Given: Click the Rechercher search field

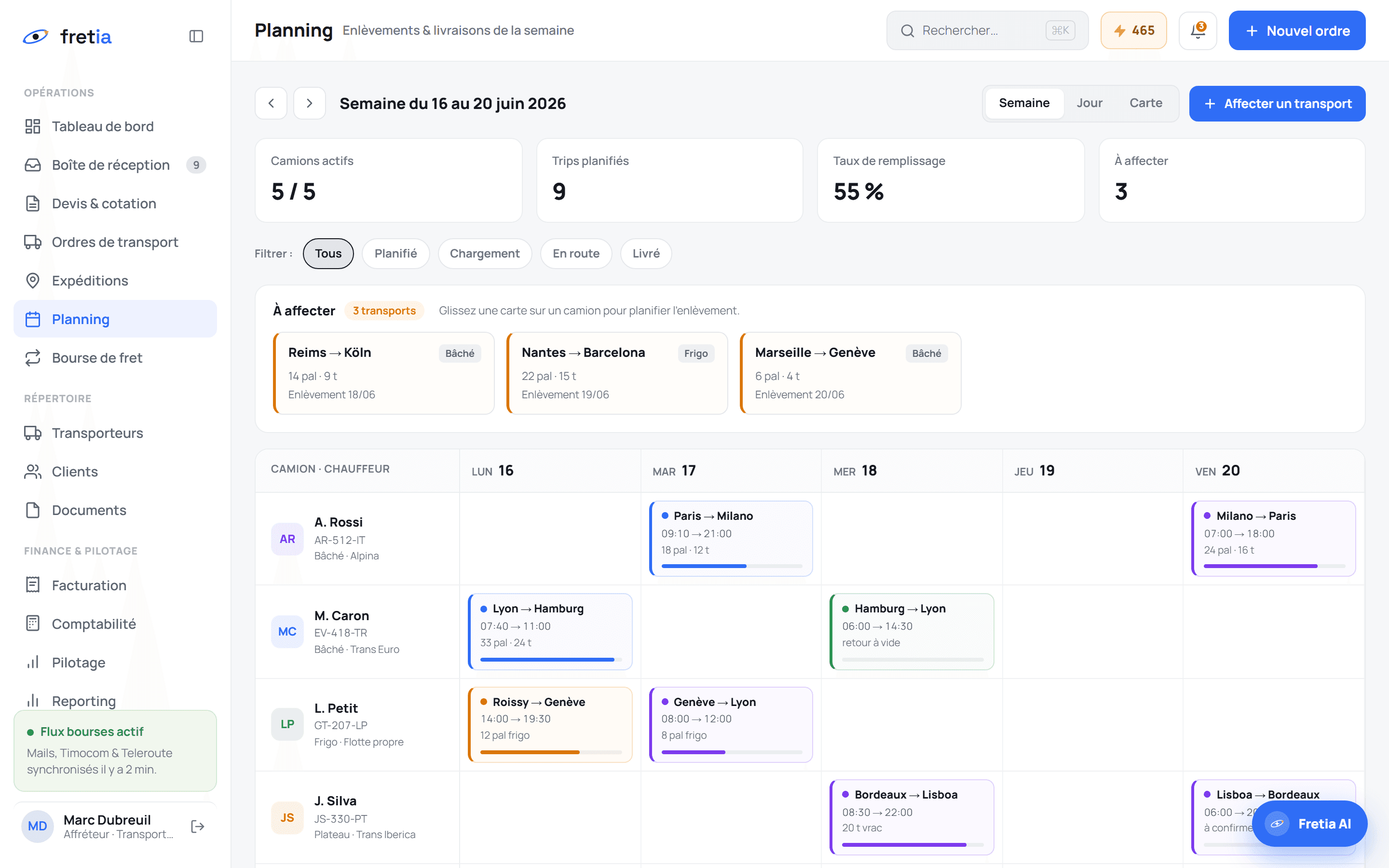Looking at the screenshot, I should click(x=987, y=30).
